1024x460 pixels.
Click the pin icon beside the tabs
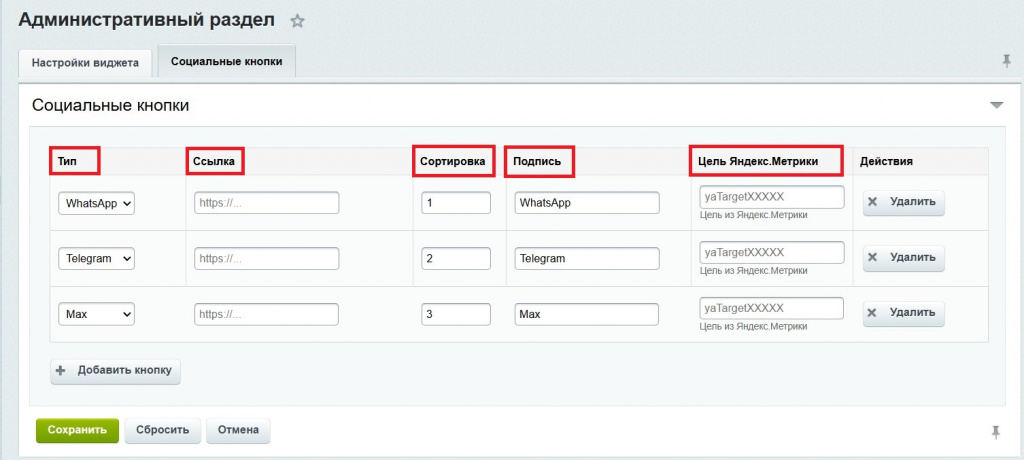(x=1006, y=61)
